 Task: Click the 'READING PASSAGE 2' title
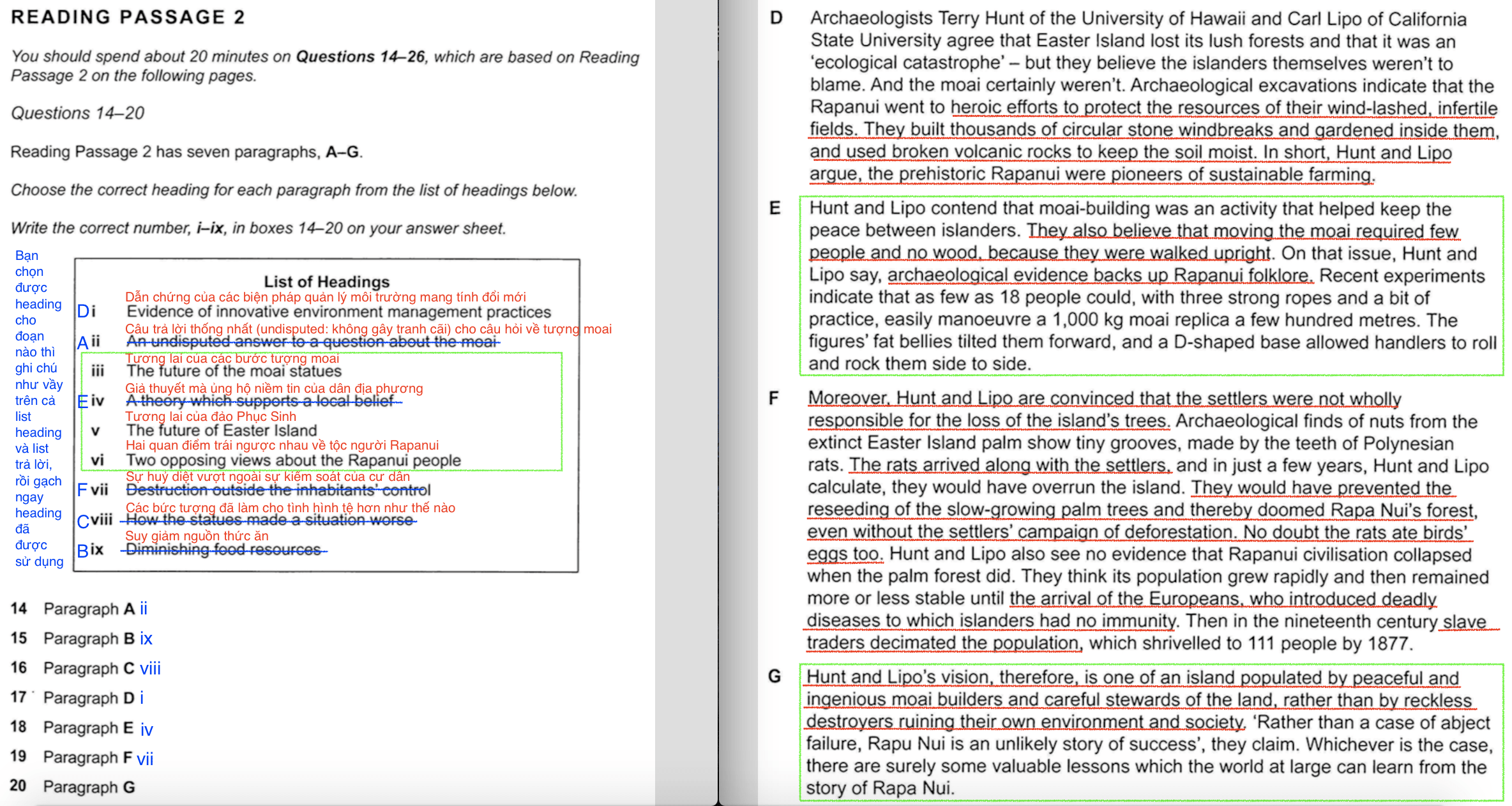coord(128,17)
